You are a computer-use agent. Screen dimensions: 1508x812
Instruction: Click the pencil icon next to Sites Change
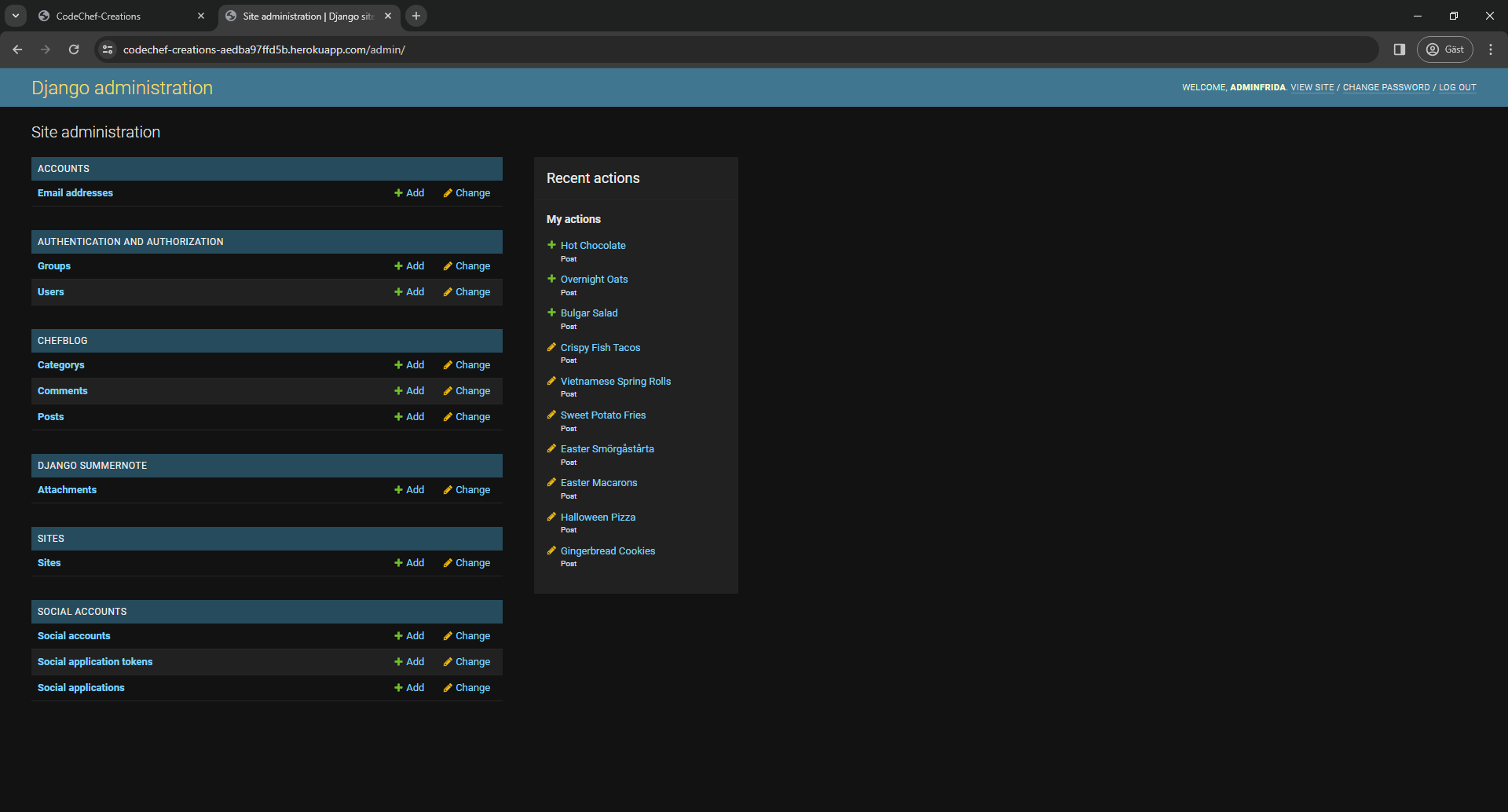[448, 562]
